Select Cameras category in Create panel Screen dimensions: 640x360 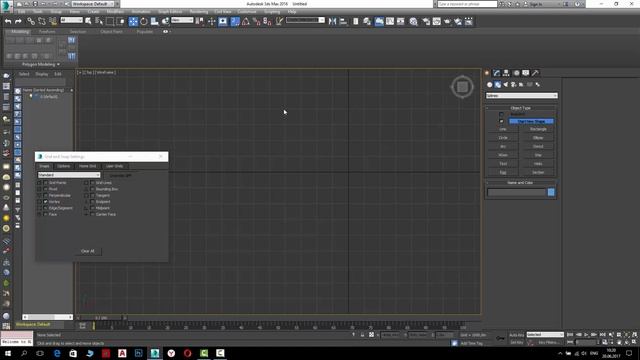click(x=513, y=84)
